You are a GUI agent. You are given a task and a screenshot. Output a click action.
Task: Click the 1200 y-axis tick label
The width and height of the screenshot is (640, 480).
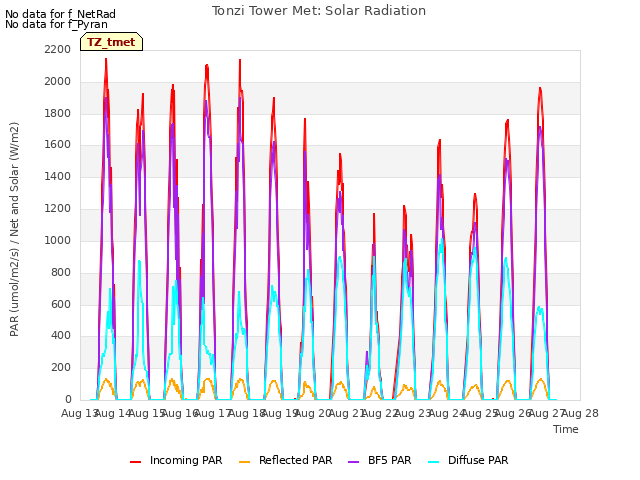coord(58,209)
